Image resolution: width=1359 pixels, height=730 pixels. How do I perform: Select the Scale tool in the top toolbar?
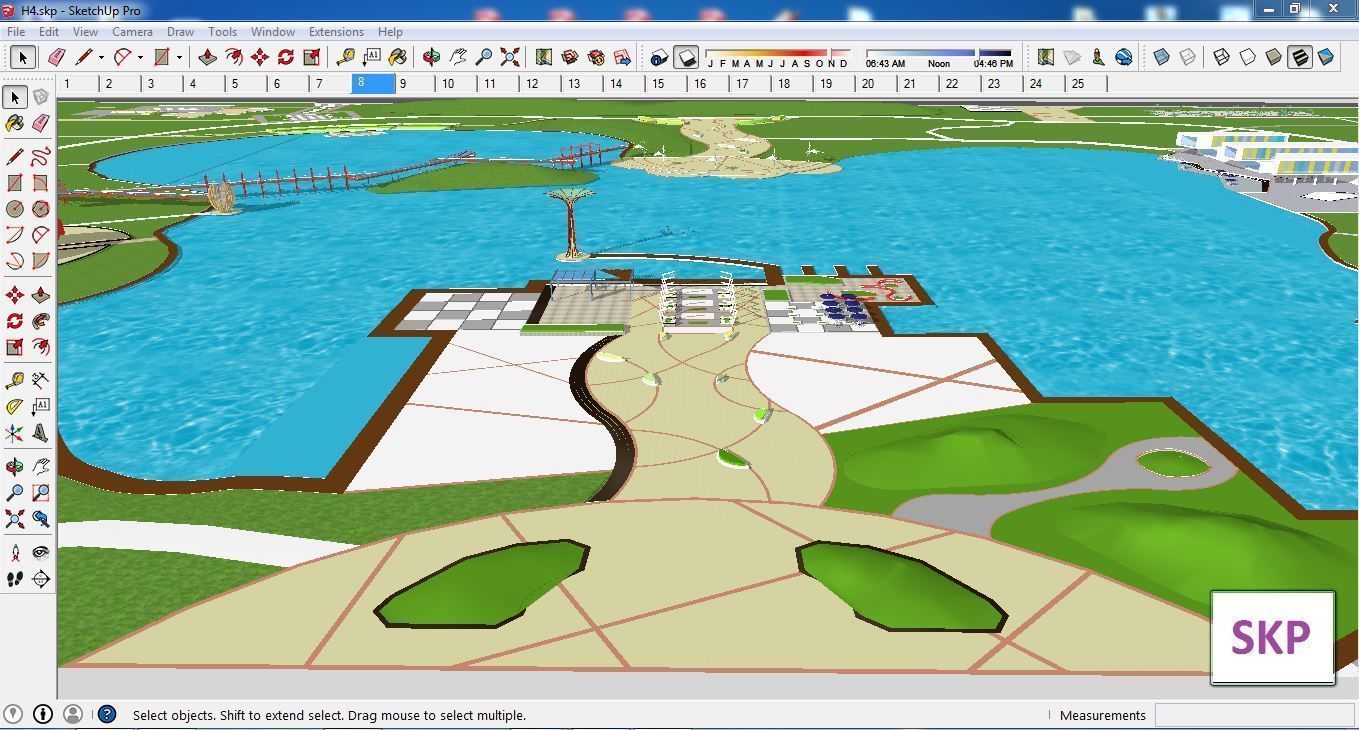coord(312,57)
